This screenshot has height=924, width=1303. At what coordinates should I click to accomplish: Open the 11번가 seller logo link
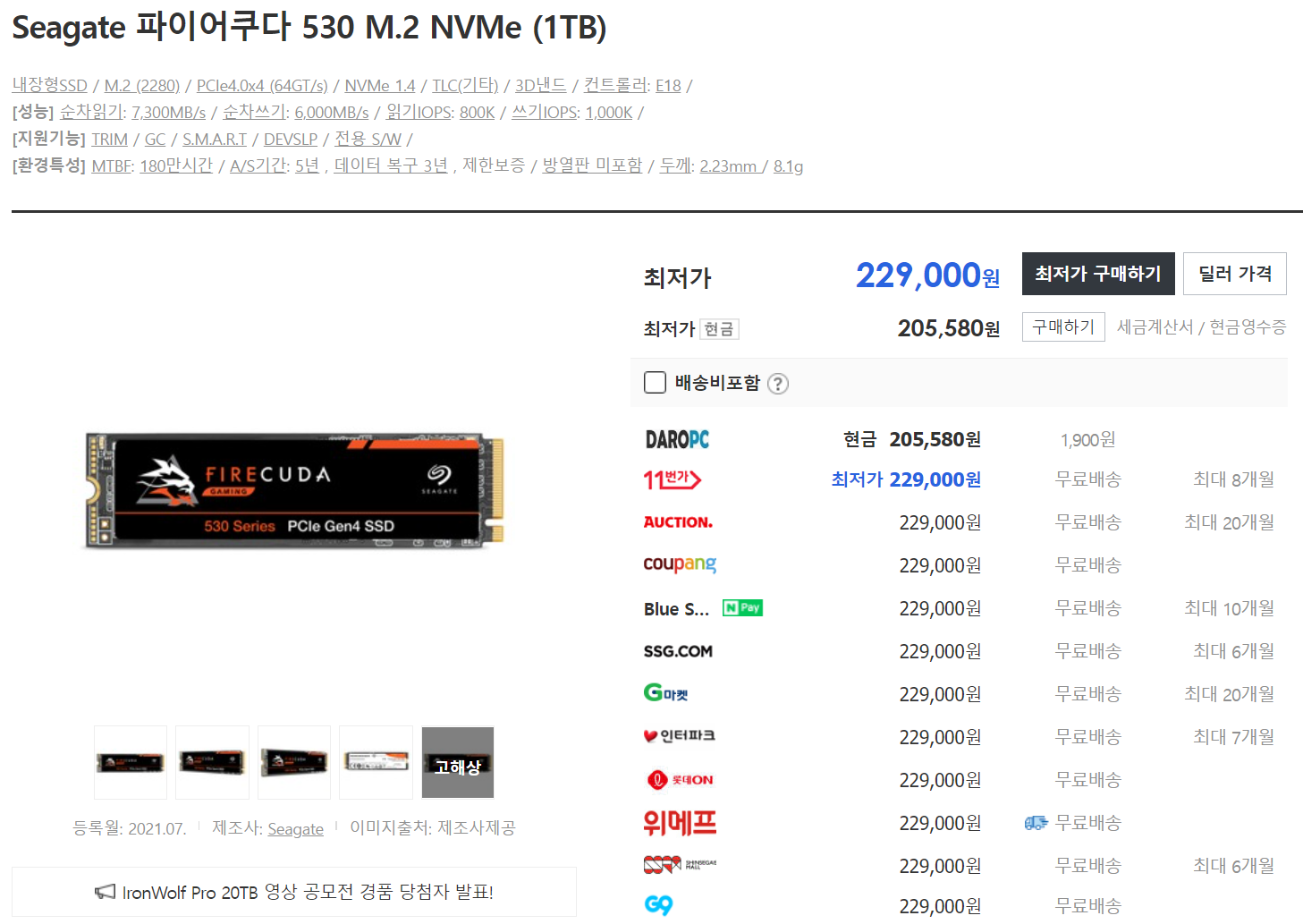[673, 479]
